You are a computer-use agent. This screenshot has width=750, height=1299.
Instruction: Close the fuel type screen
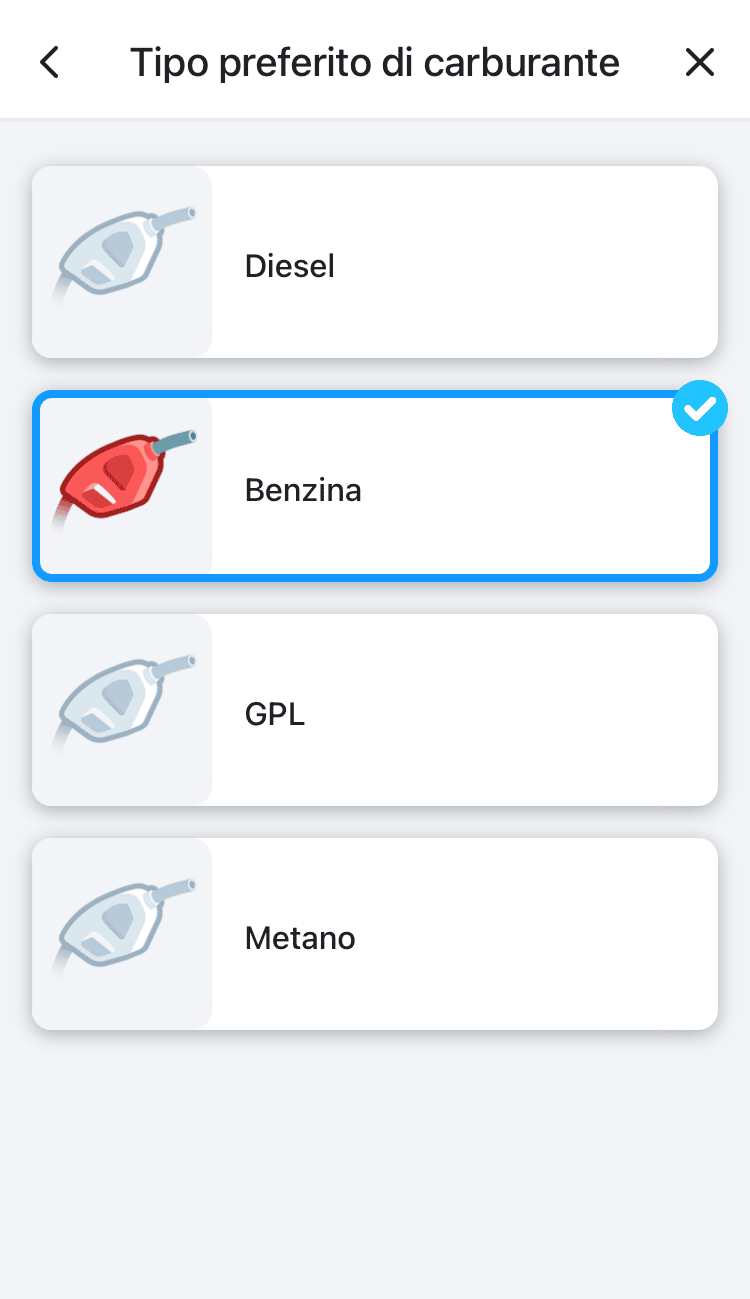pos(700,62)
